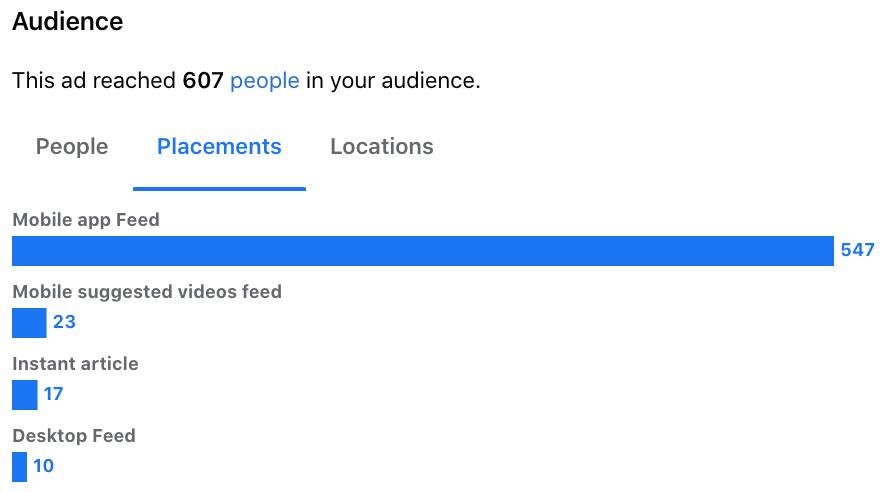The height and width of the screenshot is (492, 892).
Task: Click the "Instant article" label
Action: (75, 364)
